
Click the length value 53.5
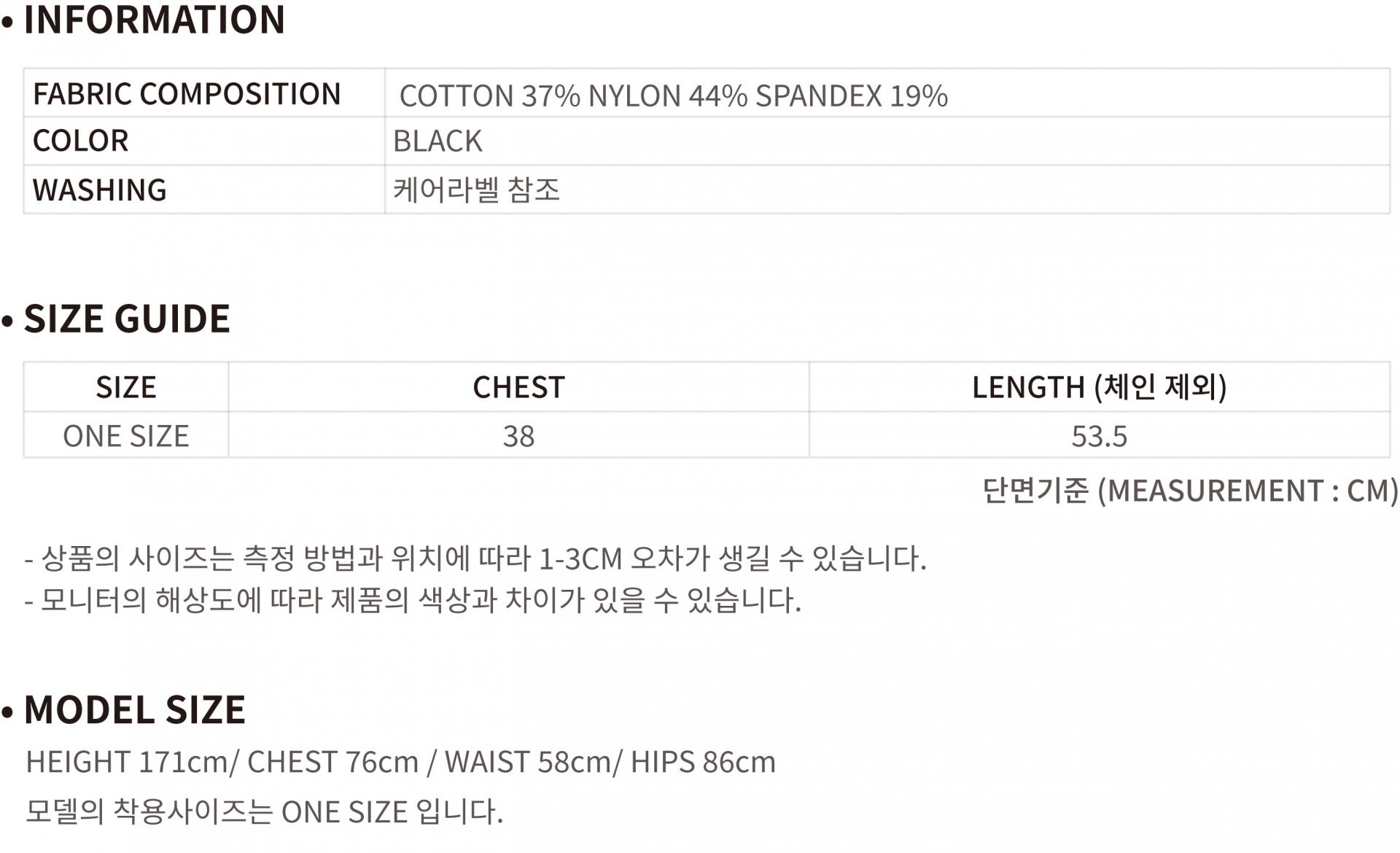(x=1099, y=436)
